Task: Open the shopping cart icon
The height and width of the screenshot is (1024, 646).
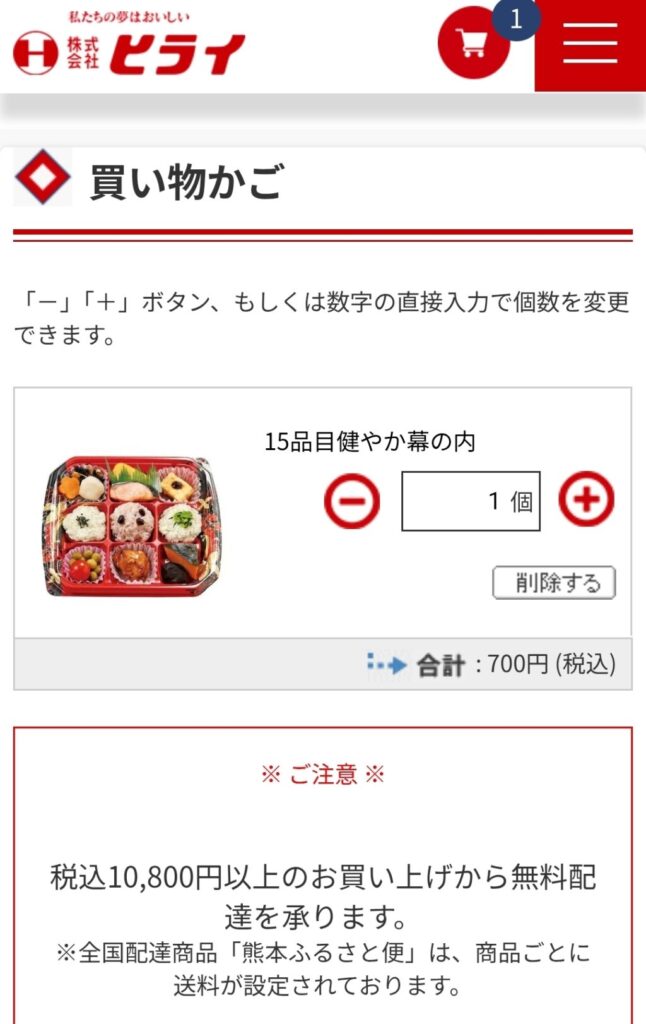Action: point(473,43)
